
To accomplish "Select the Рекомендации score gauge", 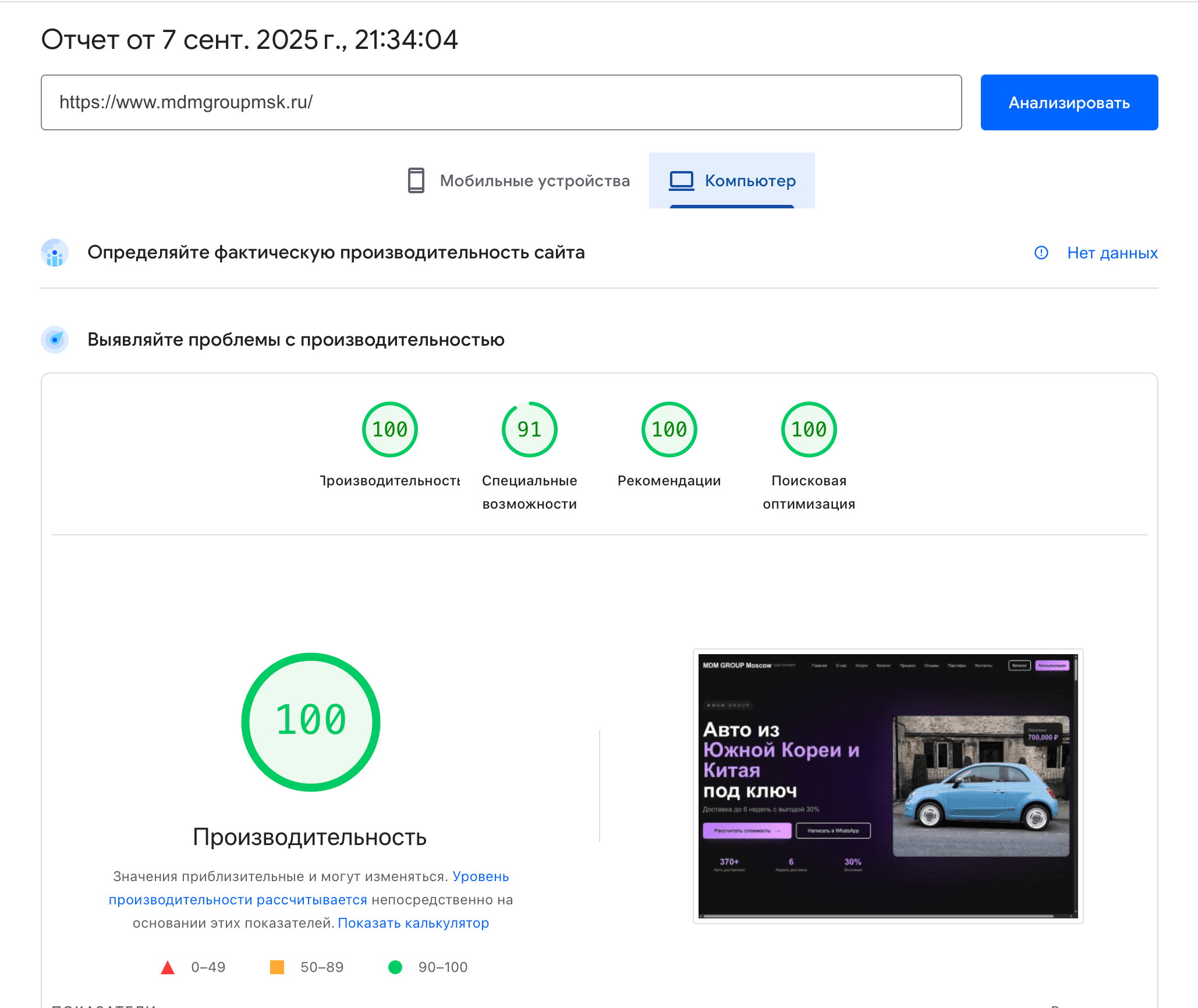I will point(669,430).
